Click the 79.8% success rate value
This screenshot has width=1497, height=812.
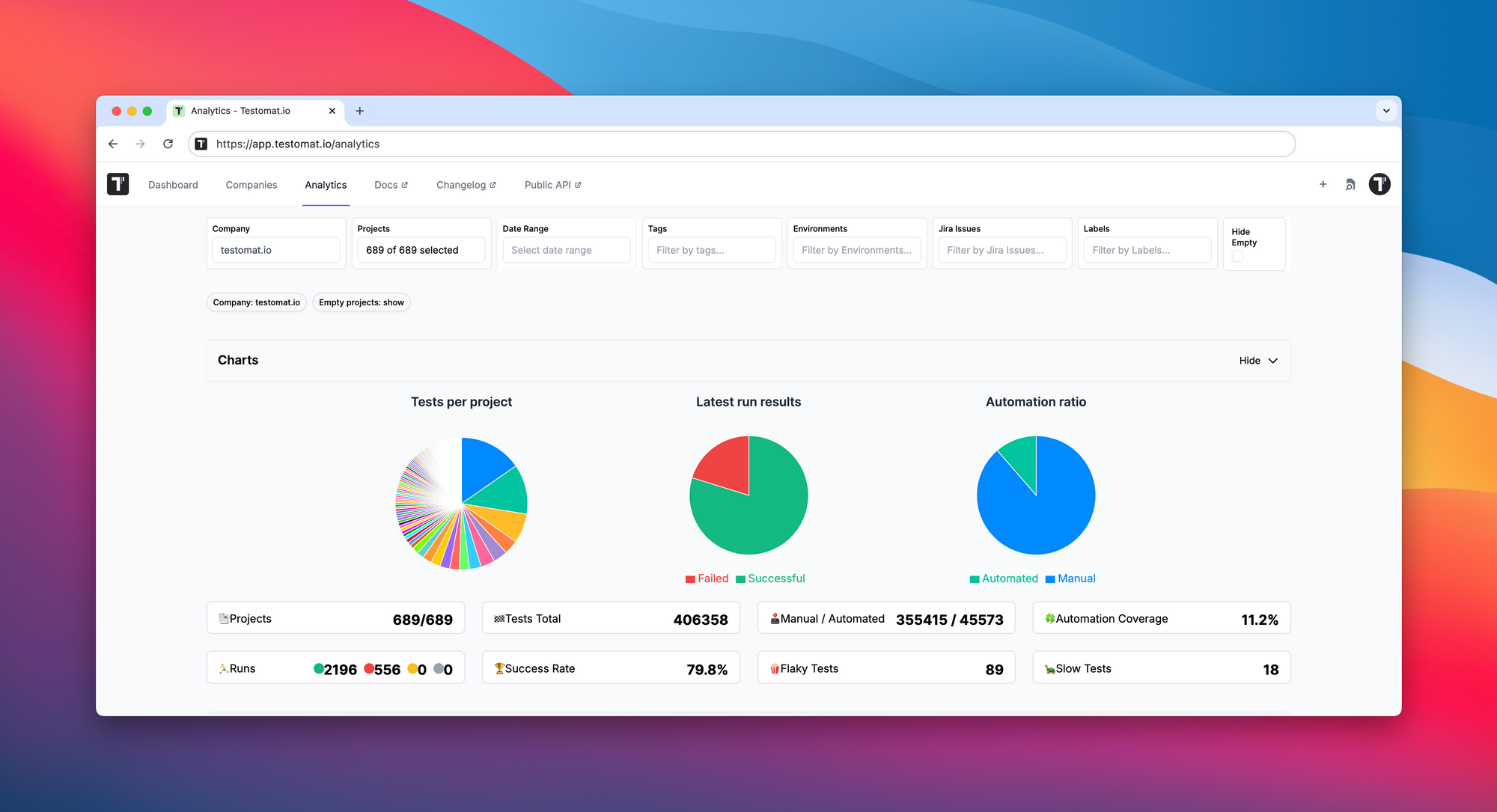pos(707,670)
